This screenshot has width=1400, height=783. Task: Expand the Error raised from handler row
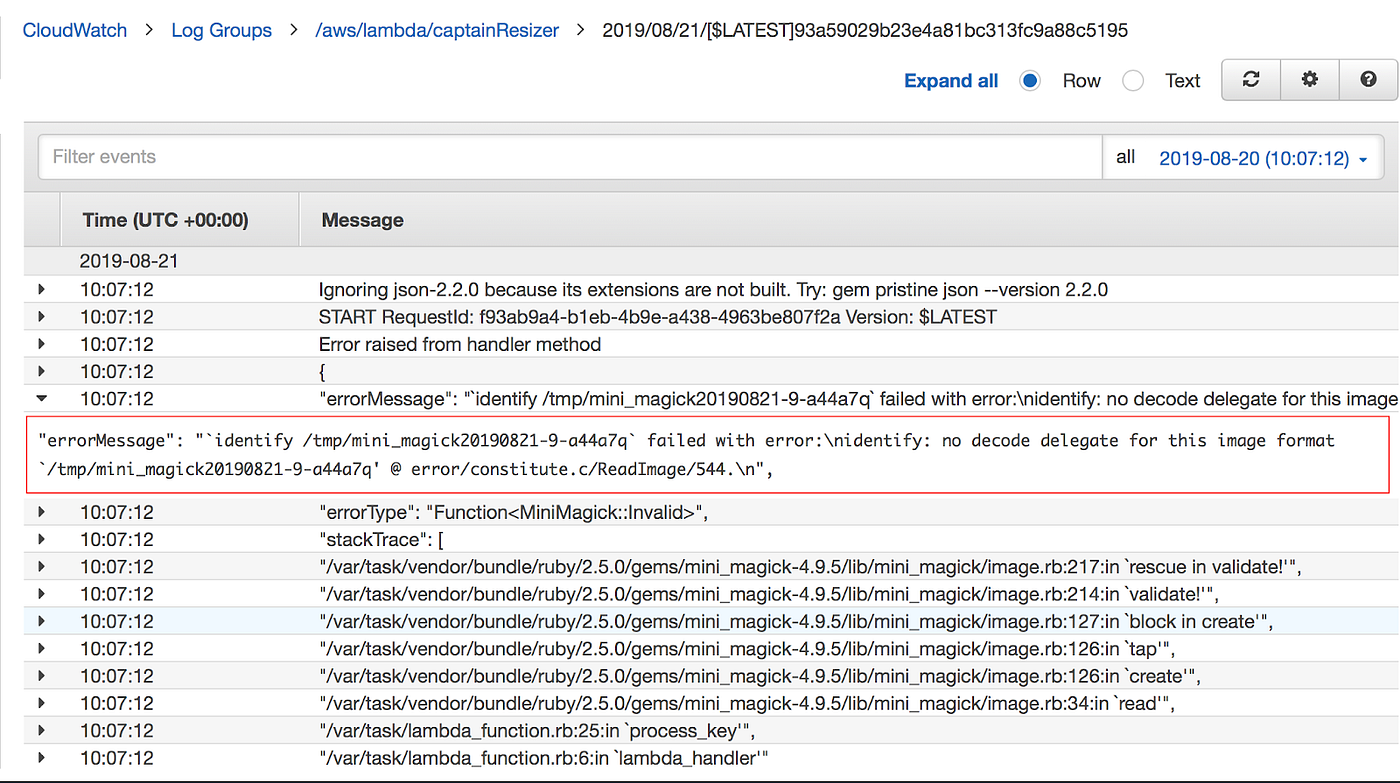pyautogui.click(x=41, y=343)
